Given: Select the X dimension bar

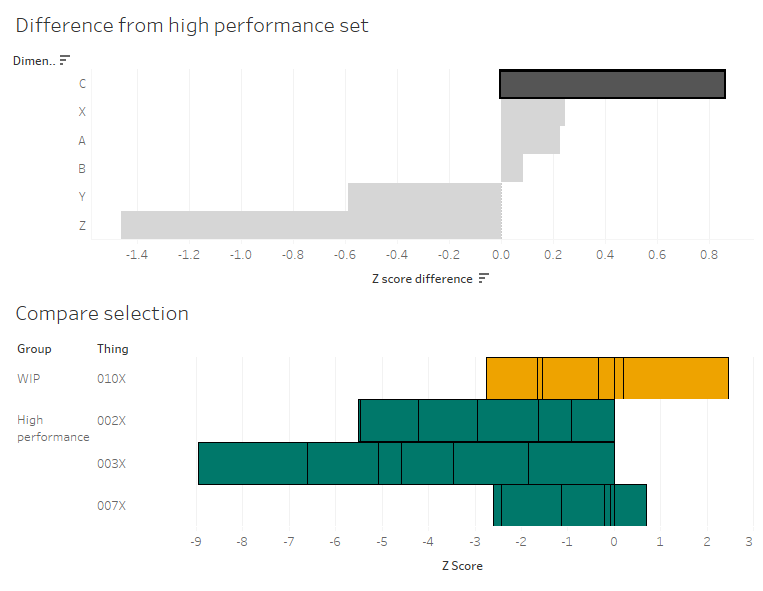Looking at the screenshot, I should click(x=533, y=112).
